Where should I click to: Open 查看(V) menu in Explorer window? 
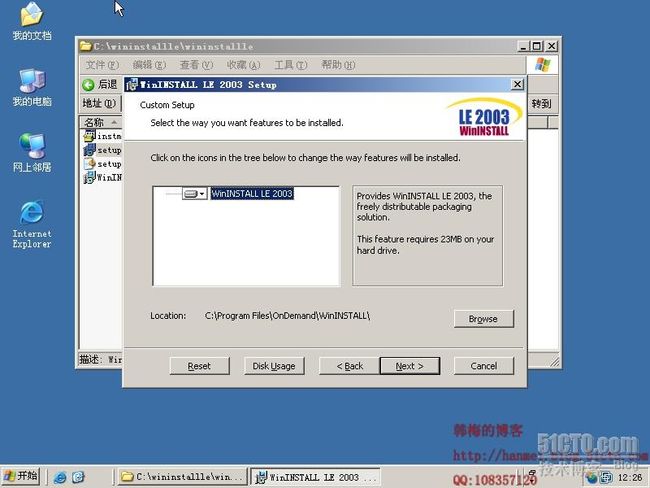click(x=196, y=65)
